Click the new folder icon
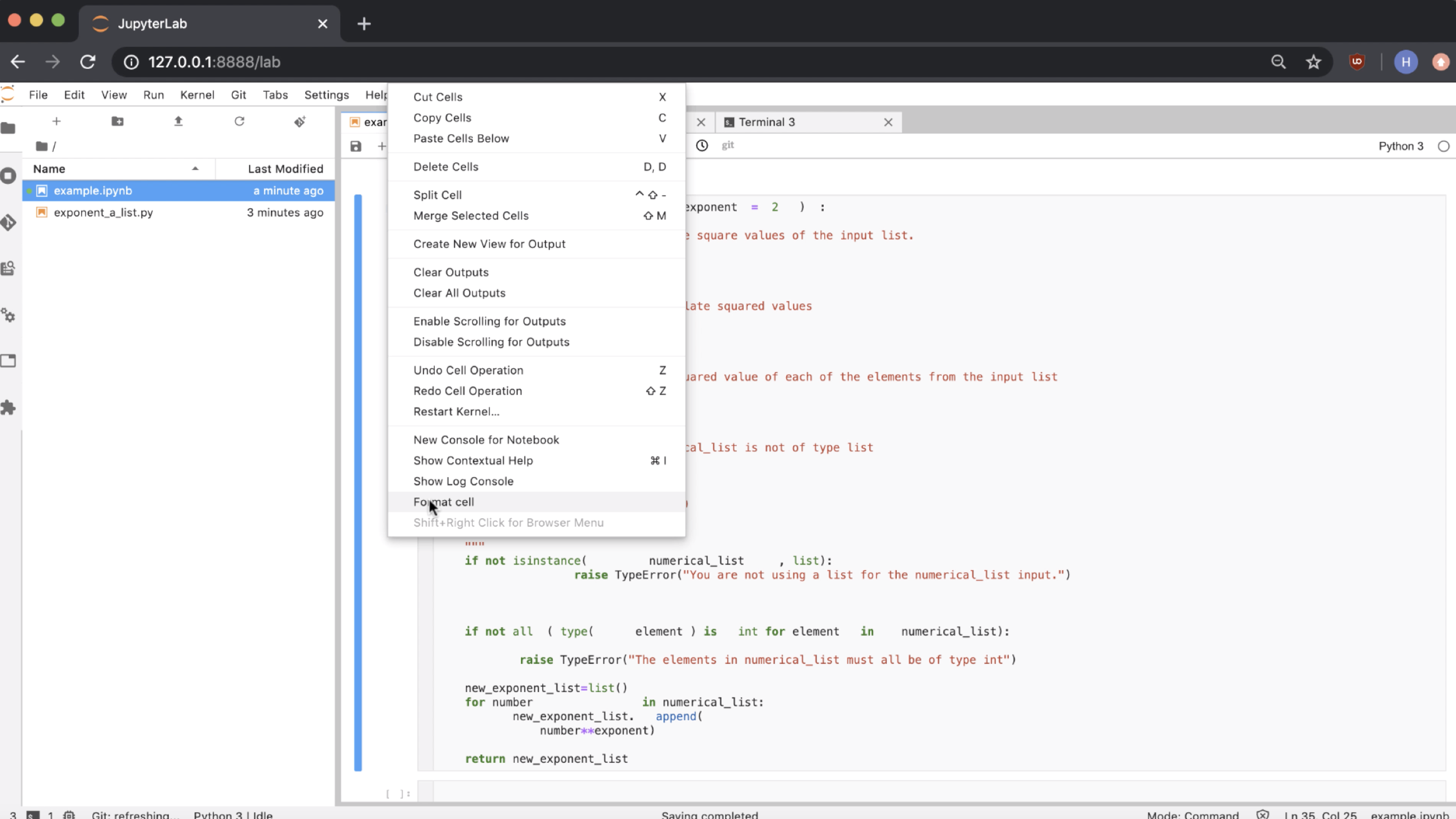 [x=117, y=121]
